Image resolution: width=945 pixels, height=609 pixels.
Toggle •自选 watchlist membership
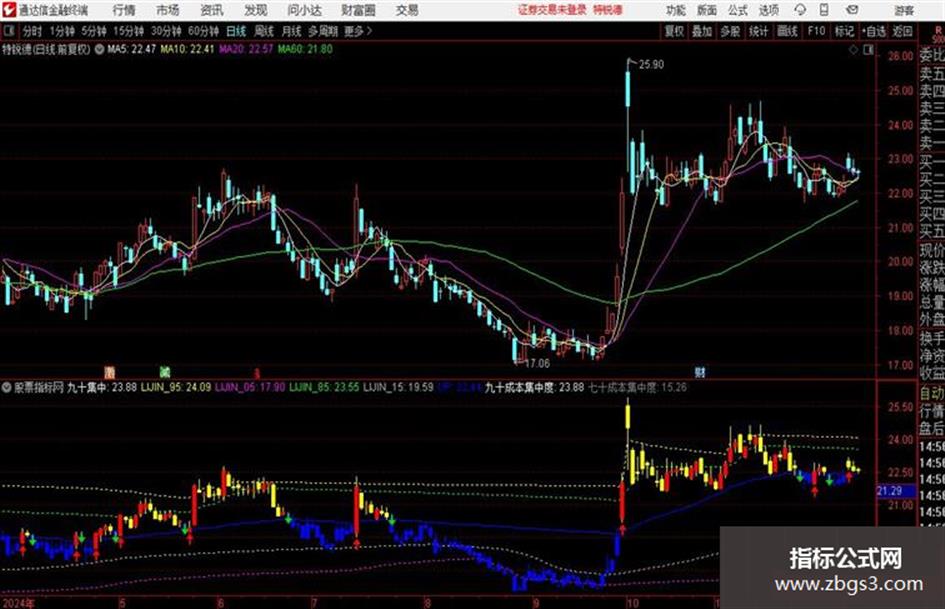point(873,31)
